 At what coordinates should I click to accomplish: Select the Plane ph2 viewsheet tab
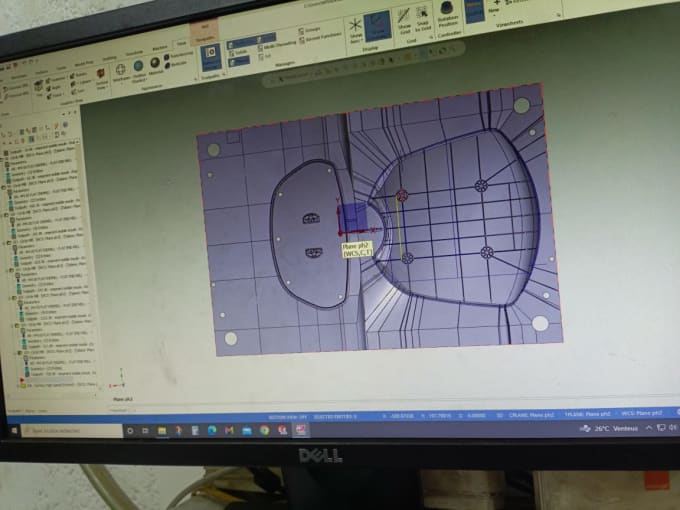(123, 399)
